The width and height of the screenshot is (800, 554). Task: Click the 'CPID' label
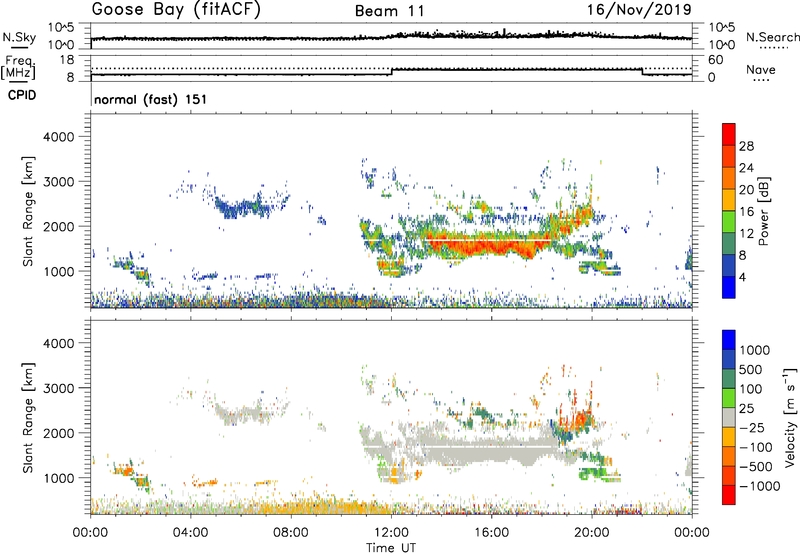(22, 95)
